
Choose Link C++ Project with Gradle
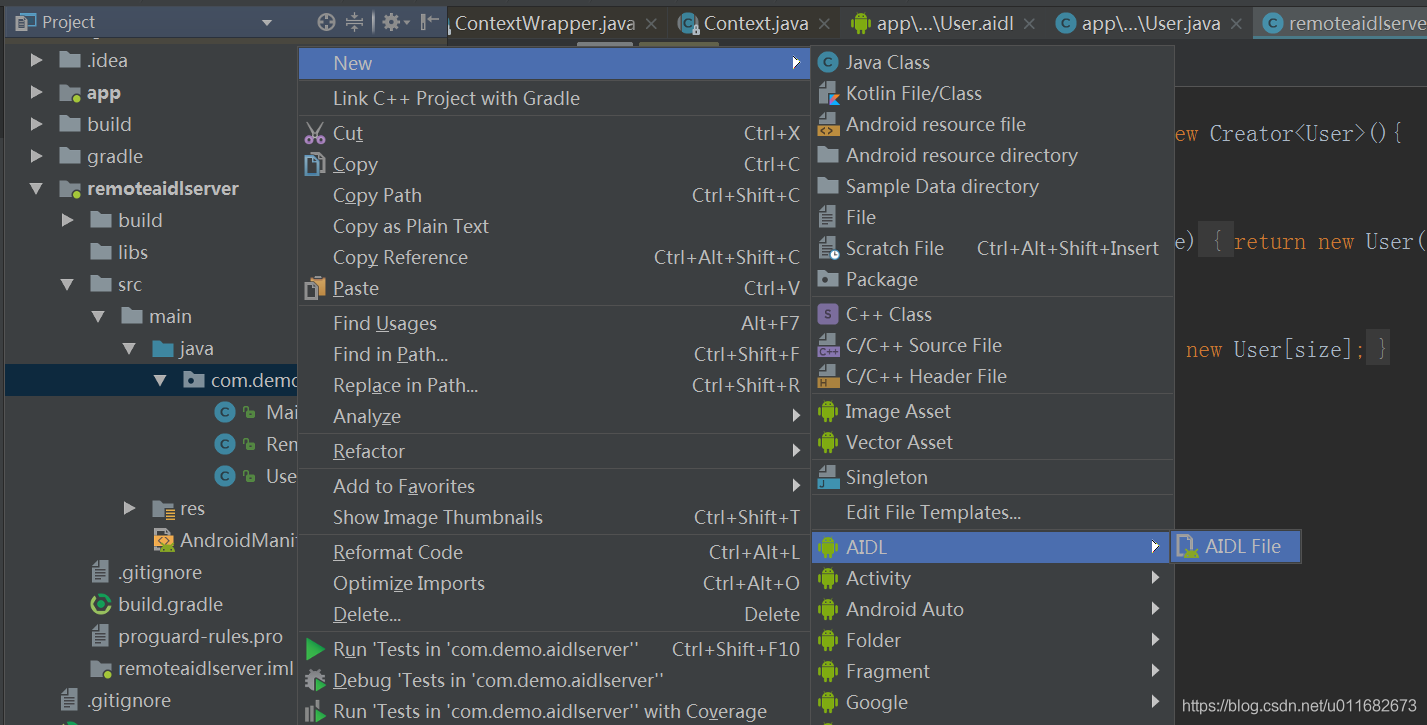click(x=555, y=98)
